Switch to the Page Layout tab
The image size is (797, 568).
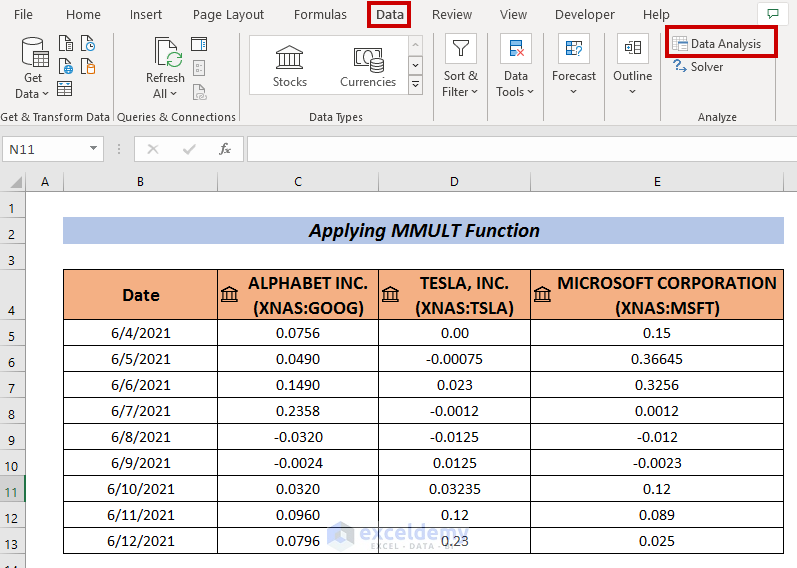click(228, 14)
